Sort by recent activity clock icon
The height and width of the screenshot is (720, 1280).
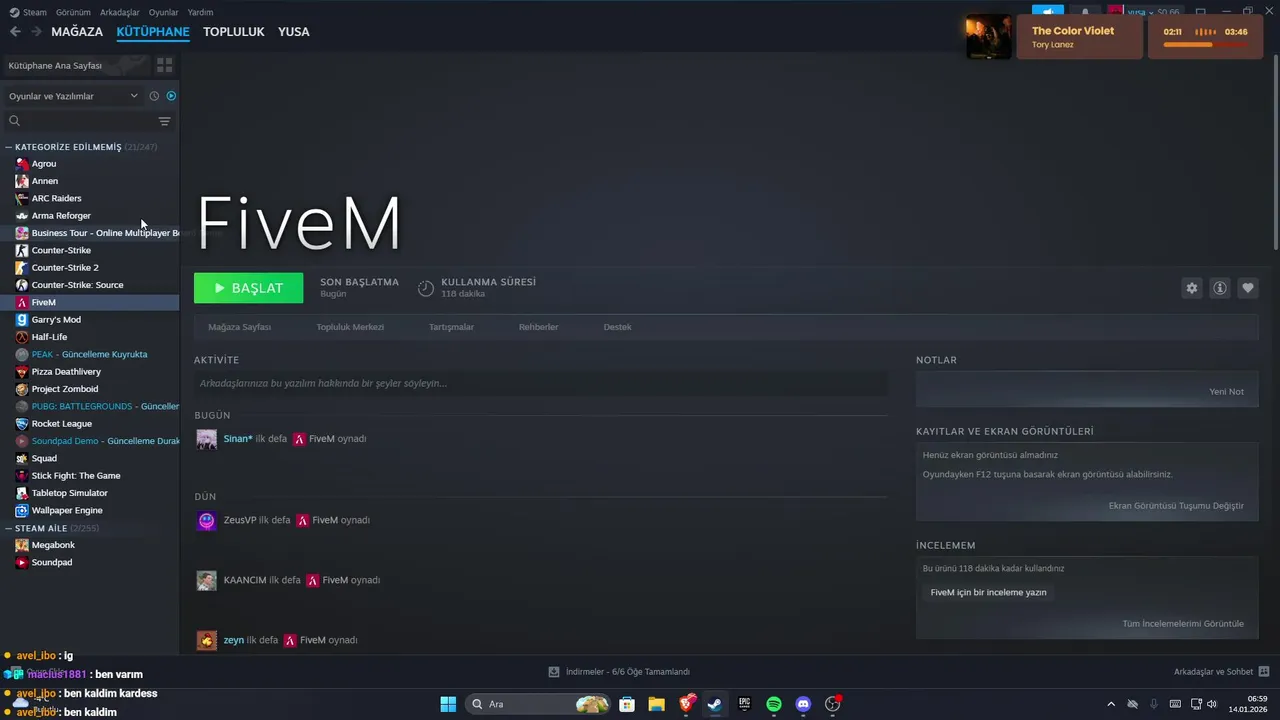coord(154,96)
